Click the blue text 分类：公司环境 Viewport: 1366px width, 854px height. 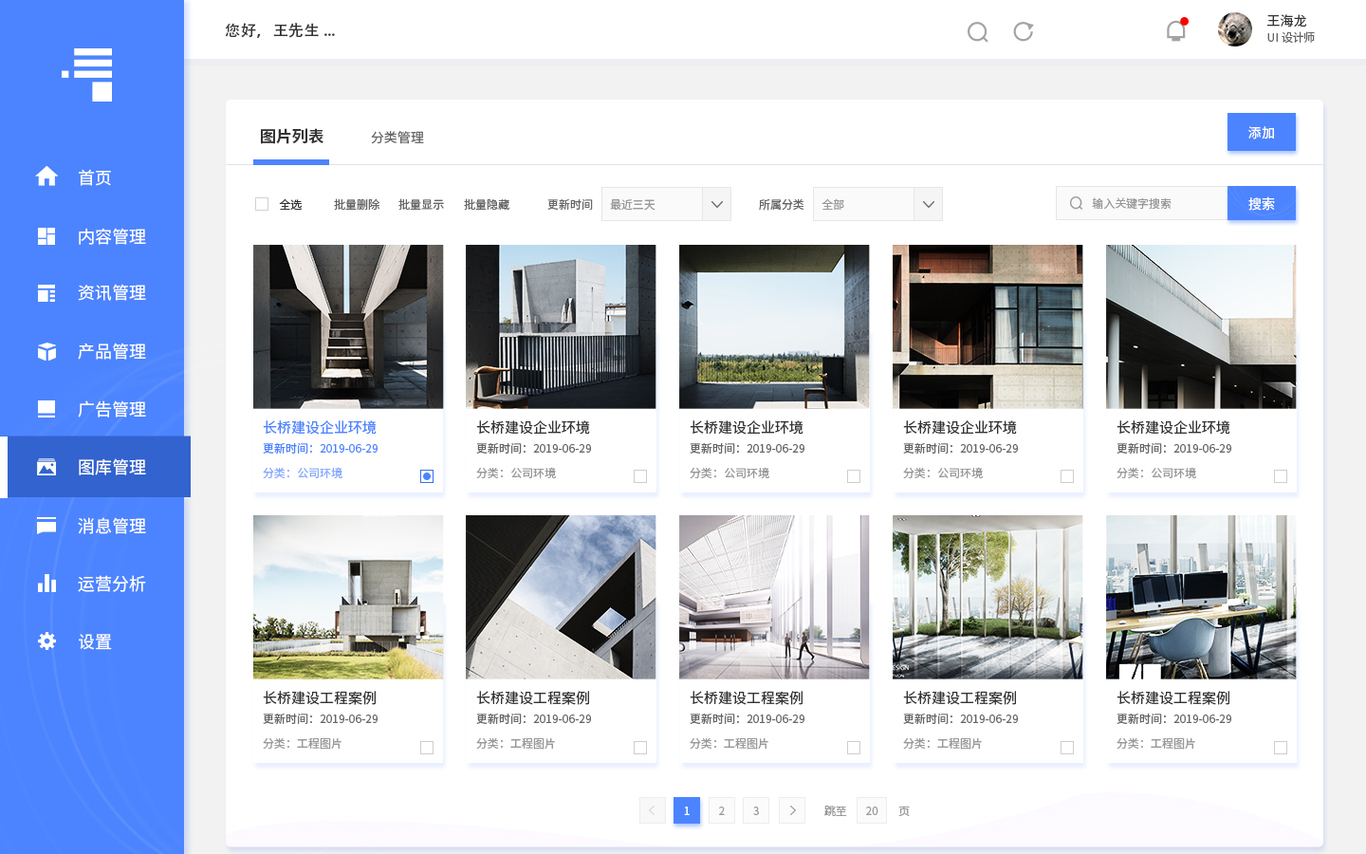[303, 473]
